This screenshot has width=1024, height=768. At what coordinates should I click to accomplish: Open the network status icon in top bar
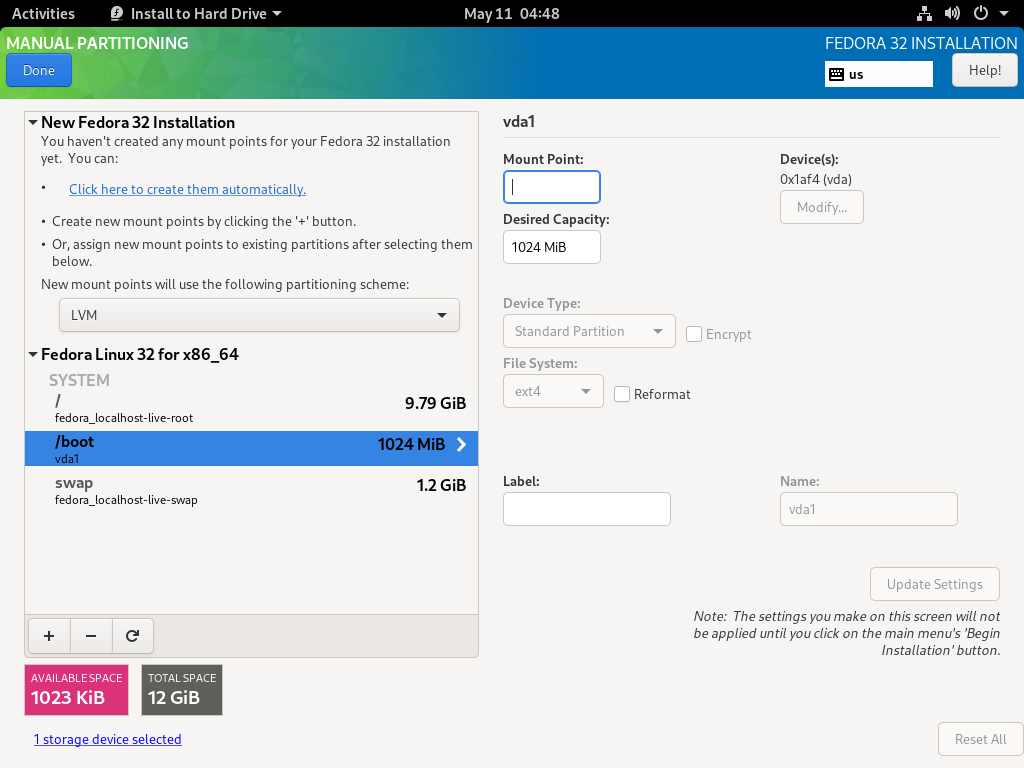(x=924, y=13)
